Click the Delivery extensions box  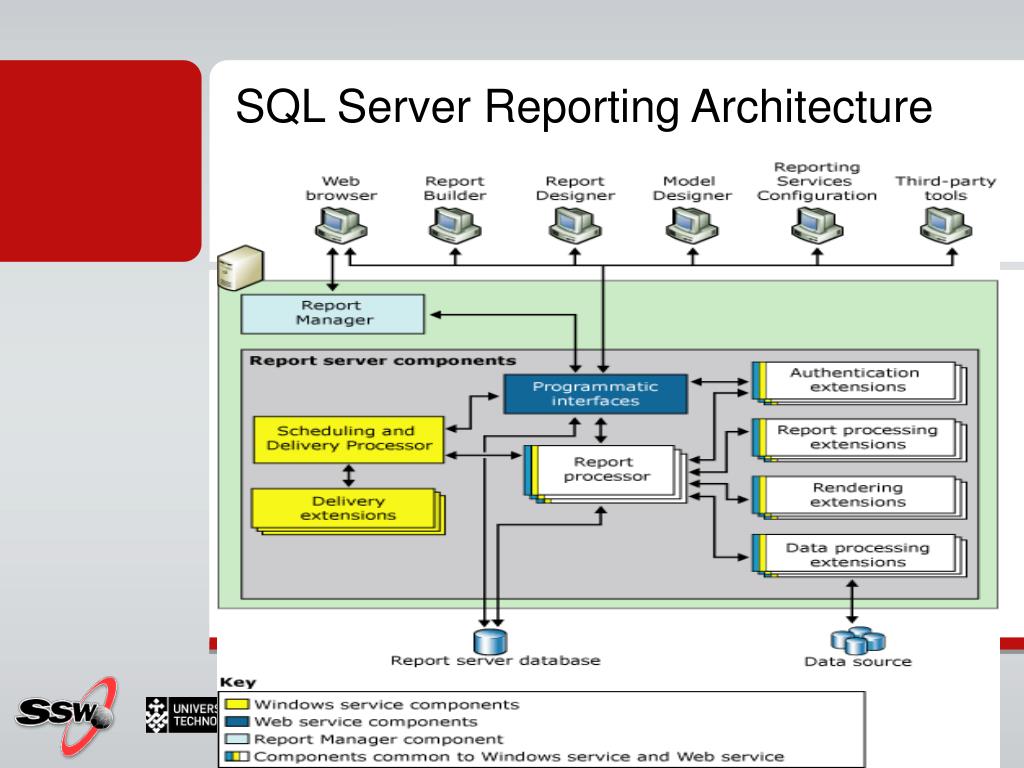point(348,511)
